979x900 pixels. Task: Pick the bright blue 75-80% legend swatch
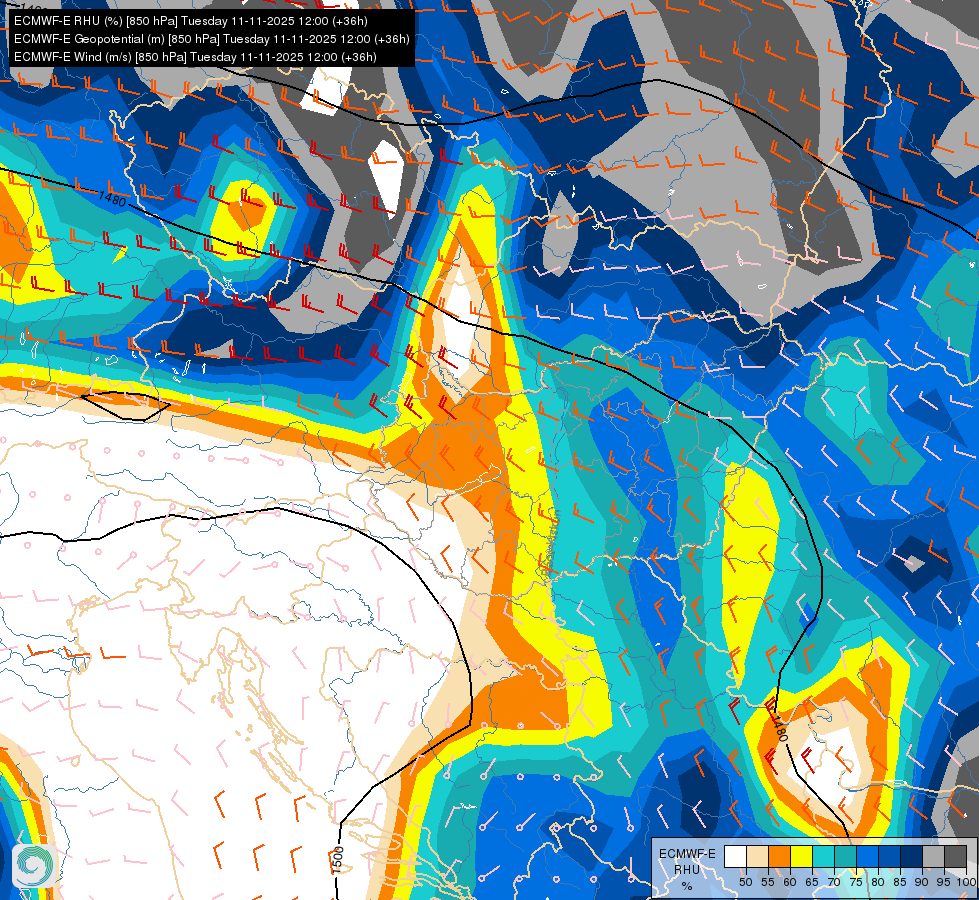pyautogui.click(x=867, y=856)
